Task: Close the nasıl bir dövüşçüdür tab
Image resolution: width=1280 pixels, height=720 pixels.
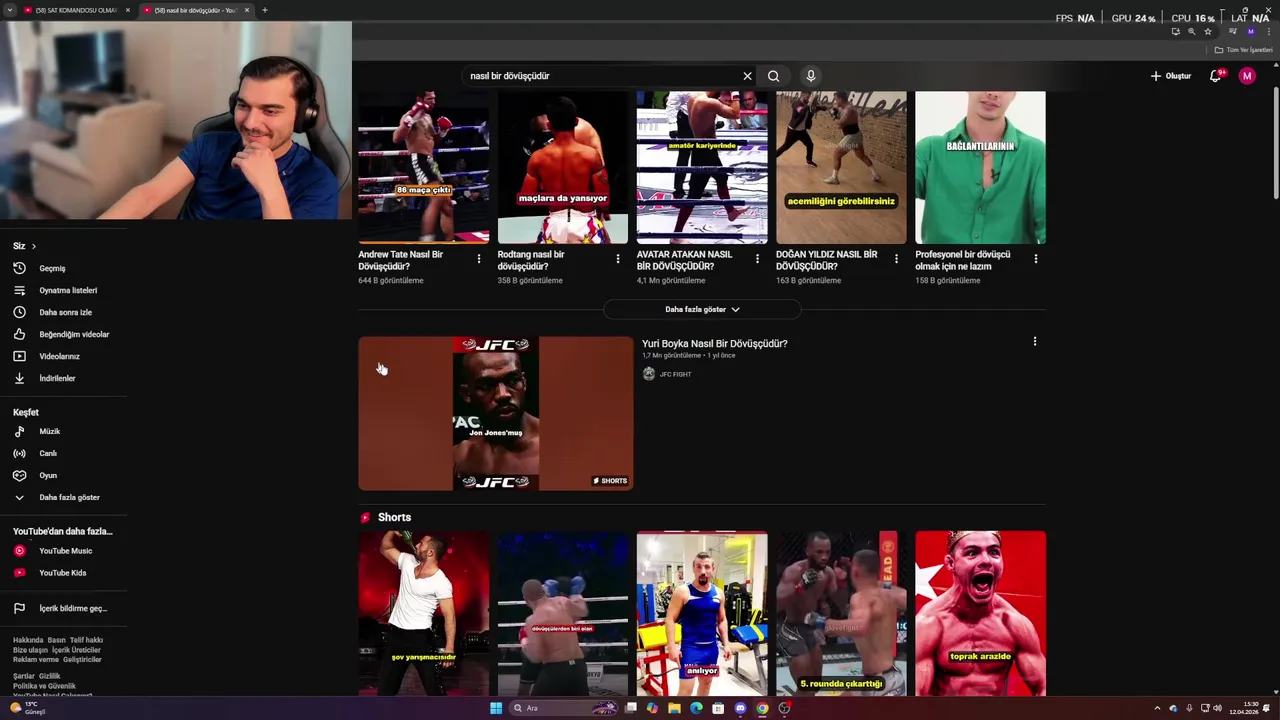Action: pyautogui.click(x=246, y=10)
